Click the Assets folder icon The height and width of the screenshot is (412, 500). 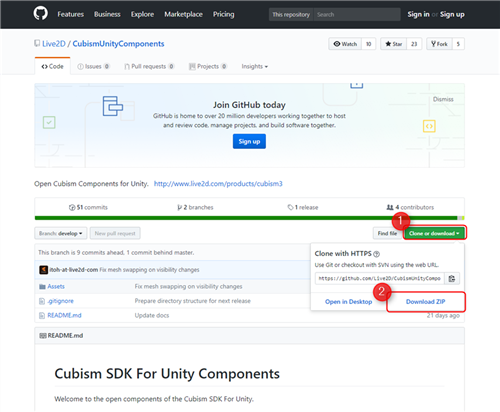42,287
